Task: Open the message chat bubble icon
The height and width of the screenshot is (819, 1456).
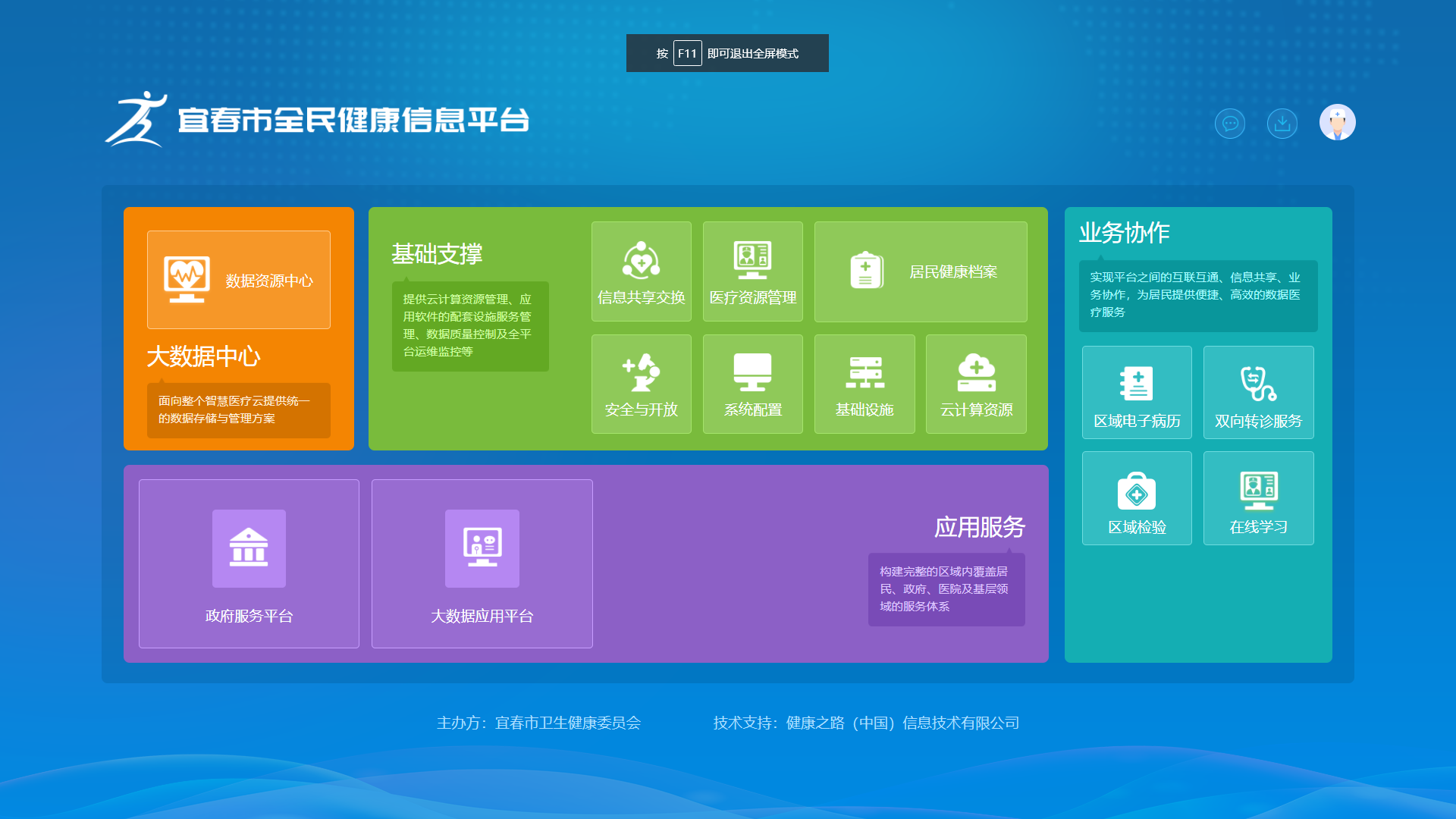Action: point(1230,123)
